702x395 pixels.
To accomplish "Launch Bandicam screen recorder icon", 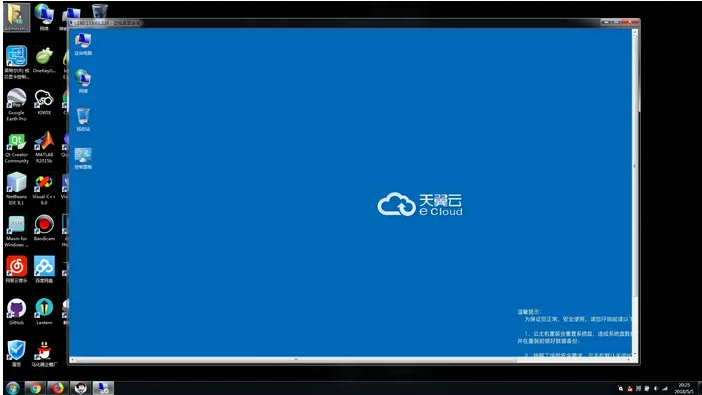I will [x=44, y=228].
